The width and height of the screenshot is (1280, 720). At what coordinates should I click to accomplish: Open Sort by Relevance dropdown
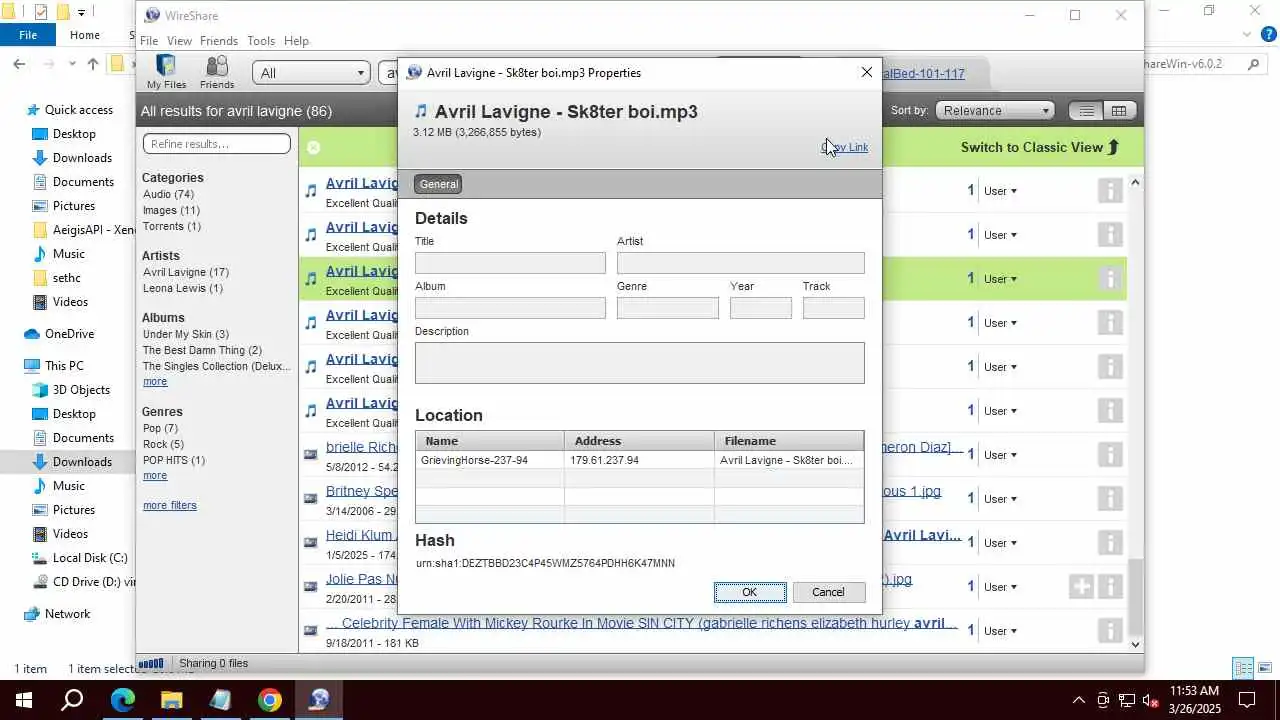[995, 111]
